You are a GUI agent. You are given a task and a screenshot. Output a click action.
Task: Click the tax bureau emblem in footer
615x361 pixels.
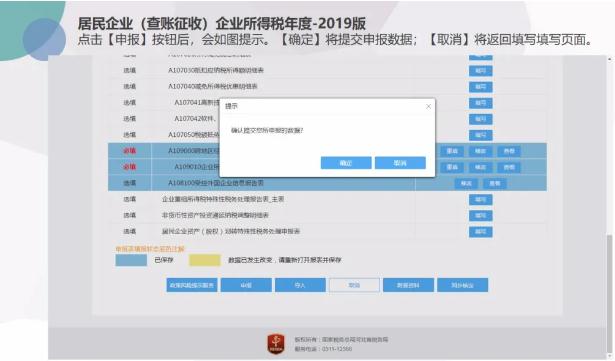(x=276, y=344)
